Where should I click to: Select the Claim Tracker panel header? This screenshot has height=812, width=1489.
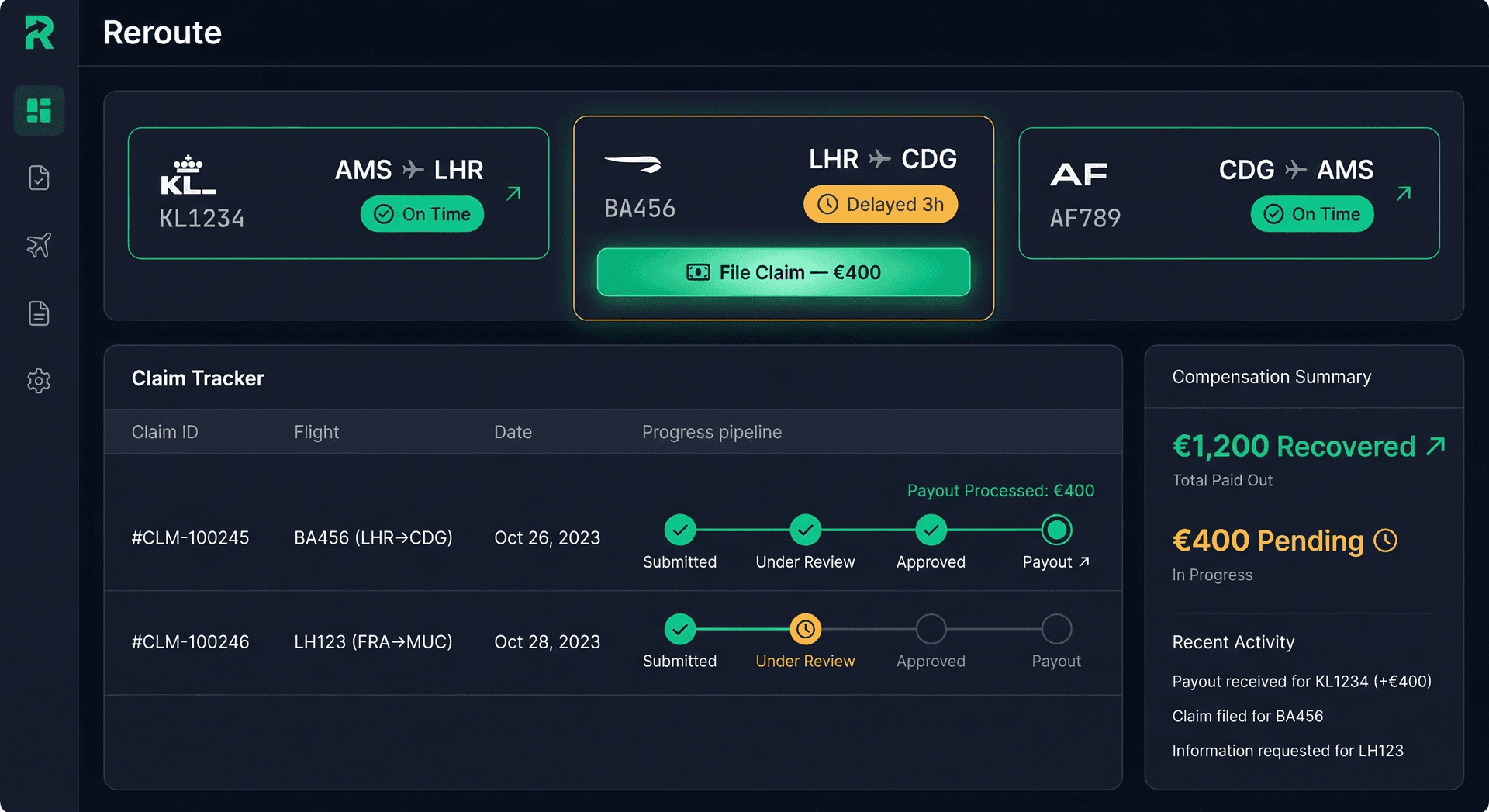coord(198,378)
